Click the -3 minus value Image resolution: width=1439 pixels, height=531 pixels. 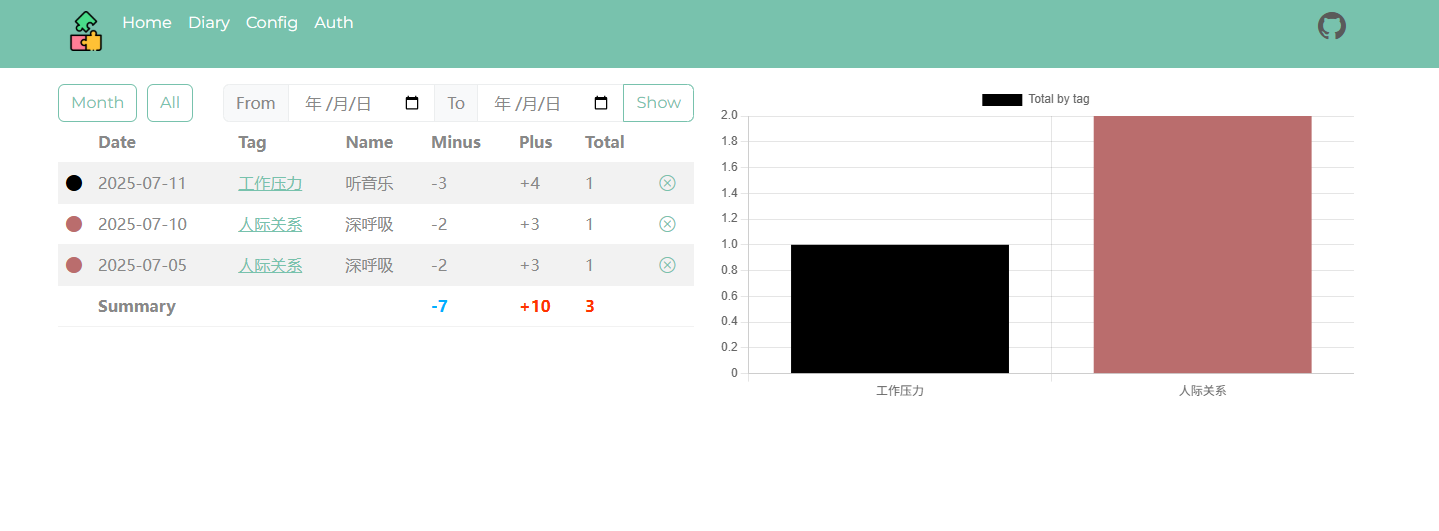439,184
